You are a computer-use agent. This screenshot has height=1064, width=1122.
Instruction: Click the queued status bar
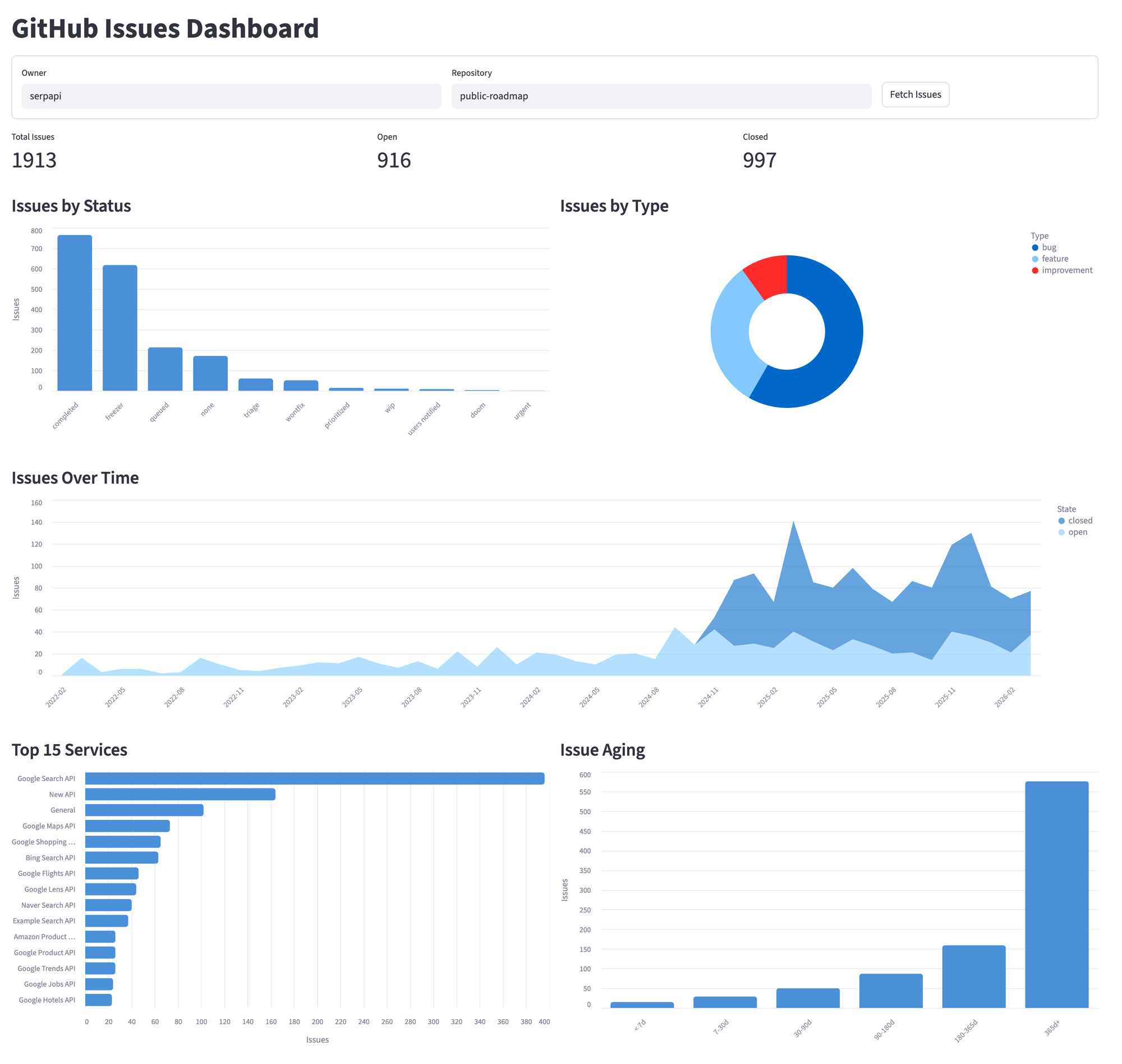[x=165, y=369]
